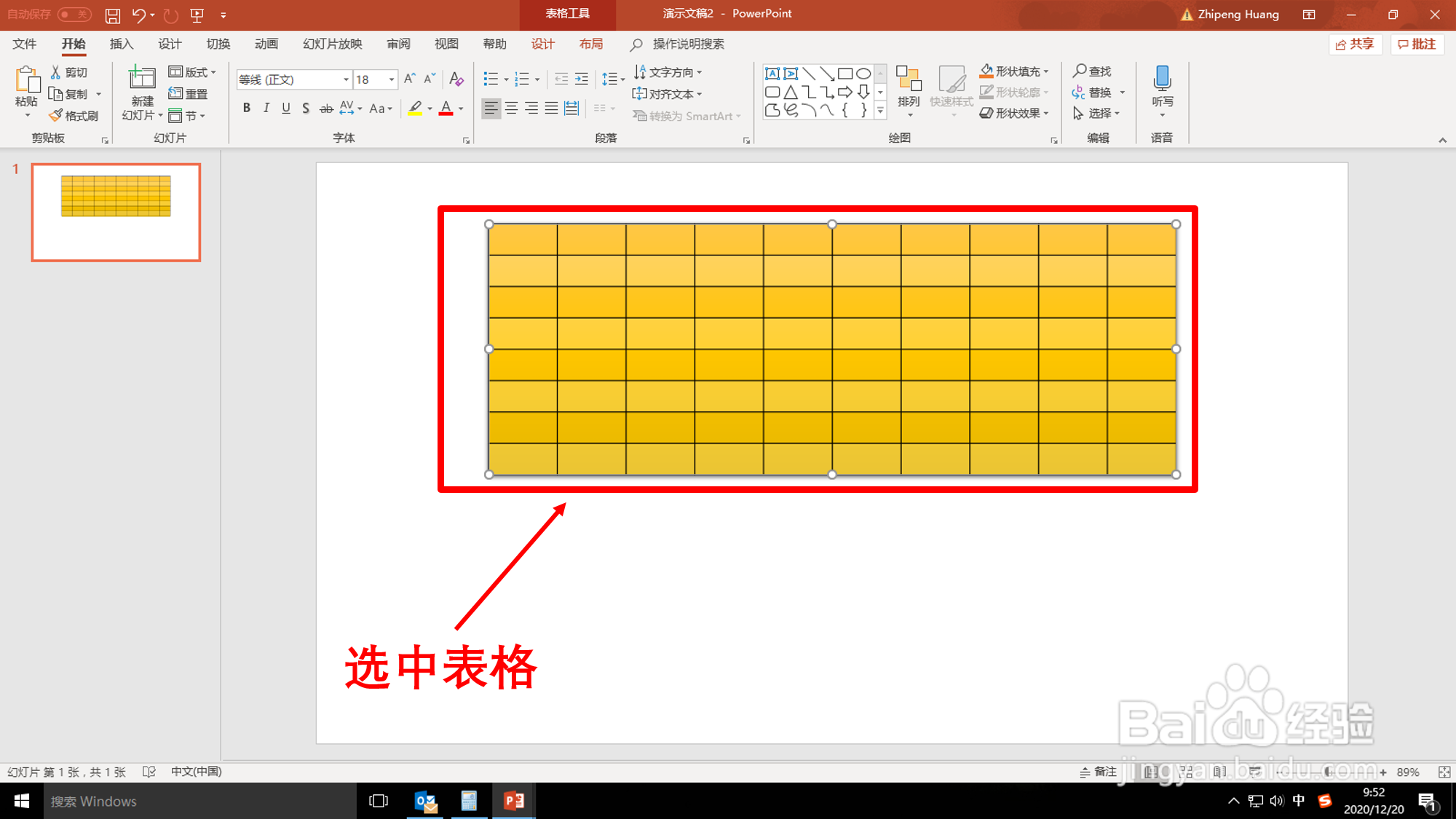Open Arrange (排列) menu
Viewport: 1456px width, 819px height.
click(x=909, y=90)
